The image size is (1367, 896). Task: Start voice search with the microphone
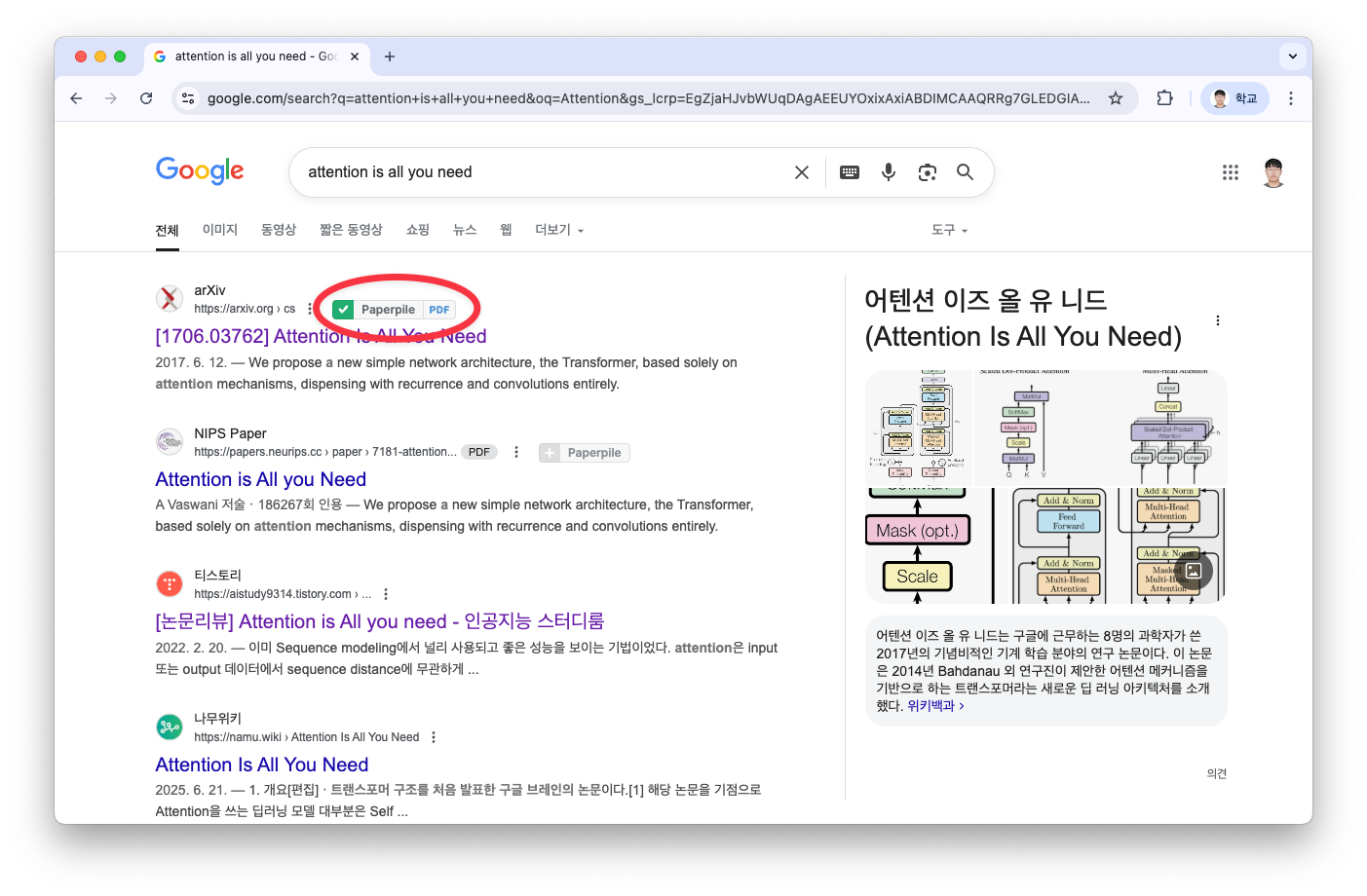pos(889,172)
